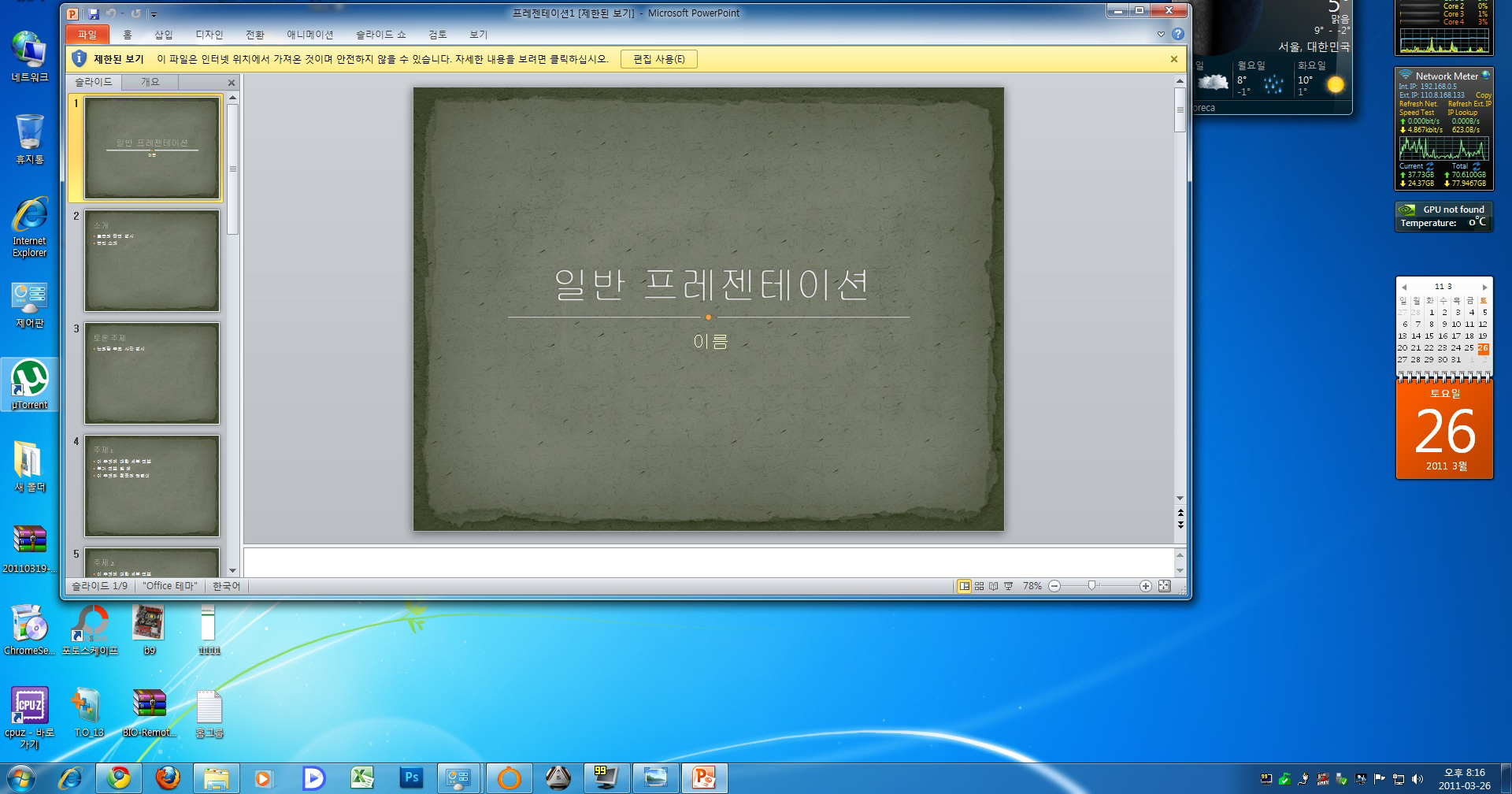Select the 휴지통 recycle bin desktop icon
1512x794 pixels.
30,139
